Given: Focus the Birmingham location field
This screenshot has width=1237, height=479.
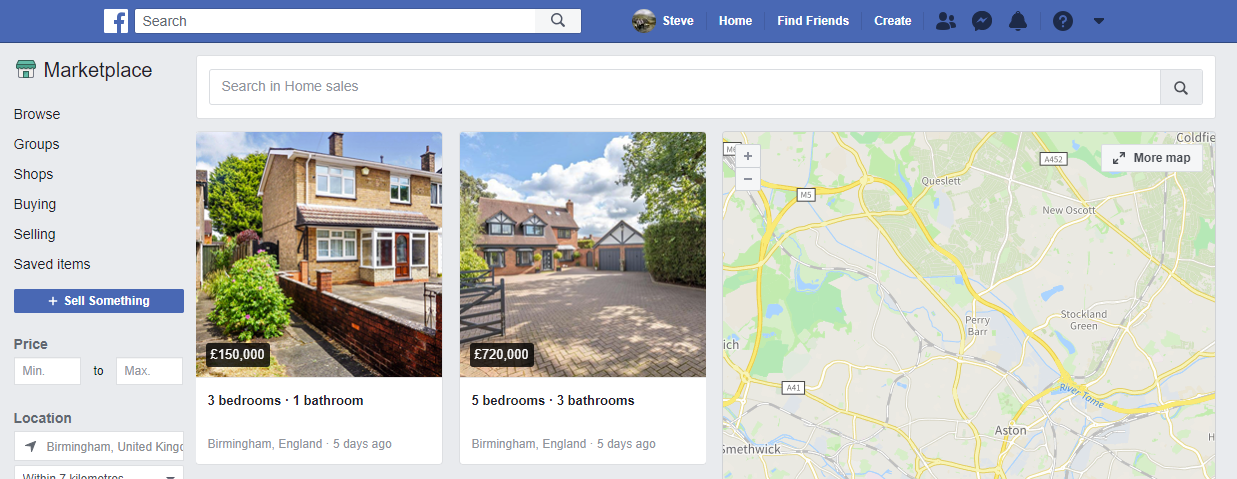Looking at the screenshot, I should (99, 446).
